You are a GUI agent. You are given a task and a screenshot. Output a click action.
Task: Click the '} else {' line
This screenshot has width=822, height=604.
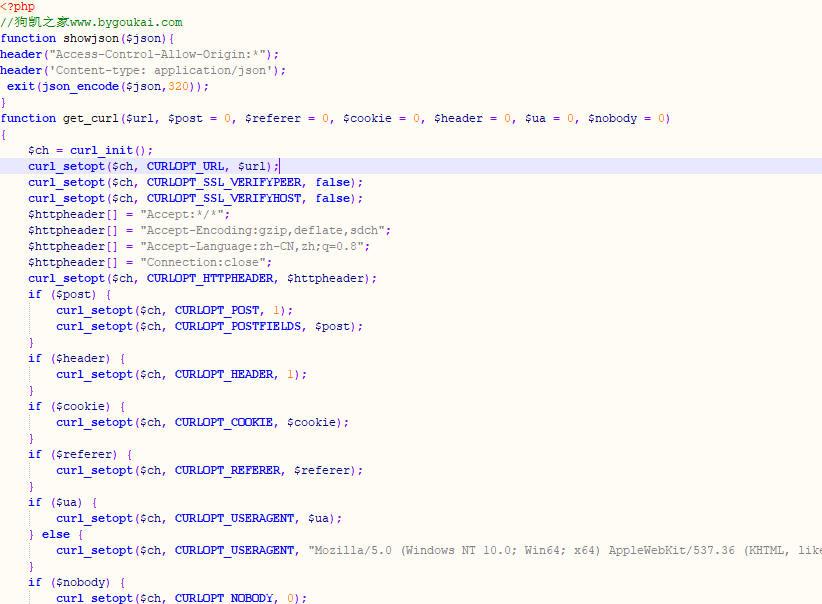tap(56, 534)
